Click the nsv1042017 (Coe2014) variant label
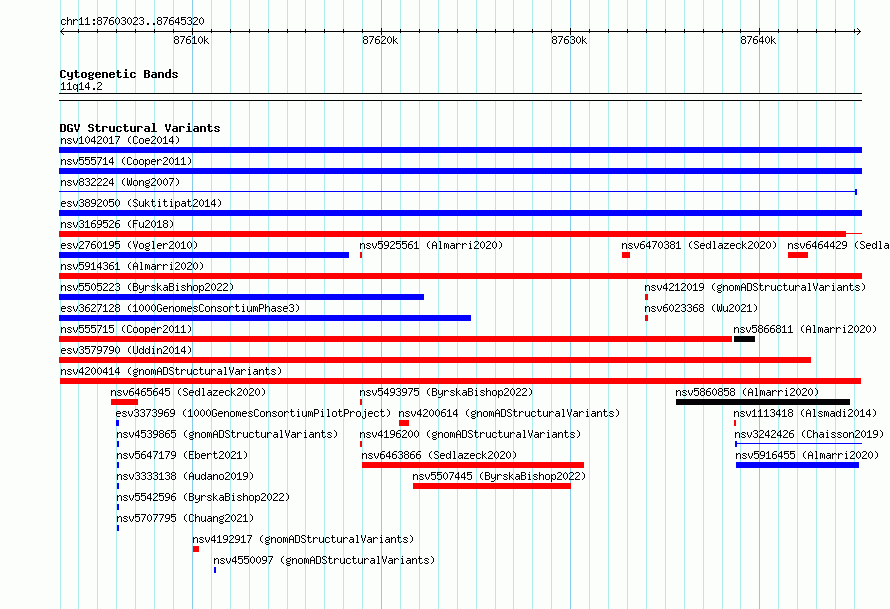 pyautogui.click(x=120, y=140)
